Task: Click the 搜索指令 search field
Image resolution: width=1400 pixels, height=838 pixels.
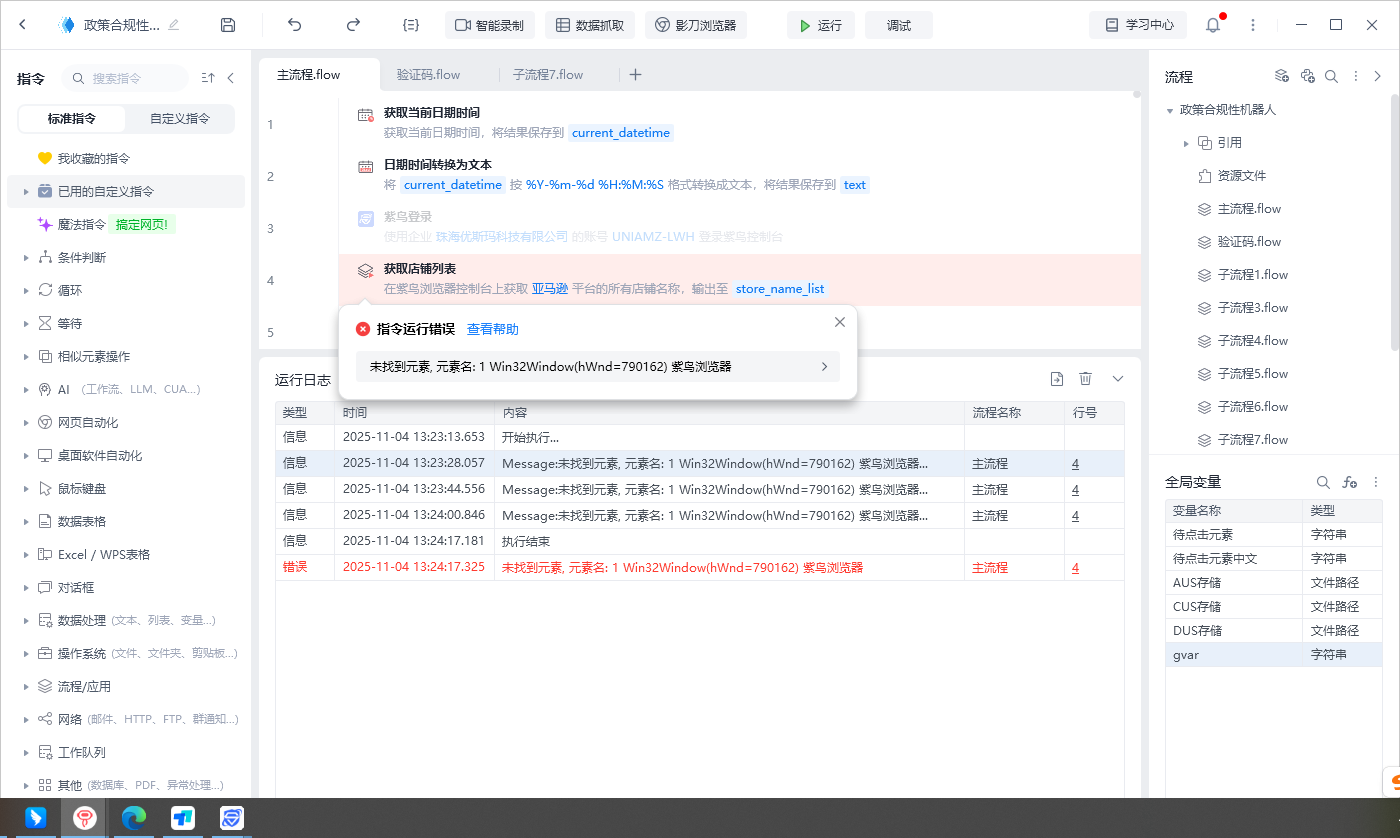Action: click(x=125, y=78)
